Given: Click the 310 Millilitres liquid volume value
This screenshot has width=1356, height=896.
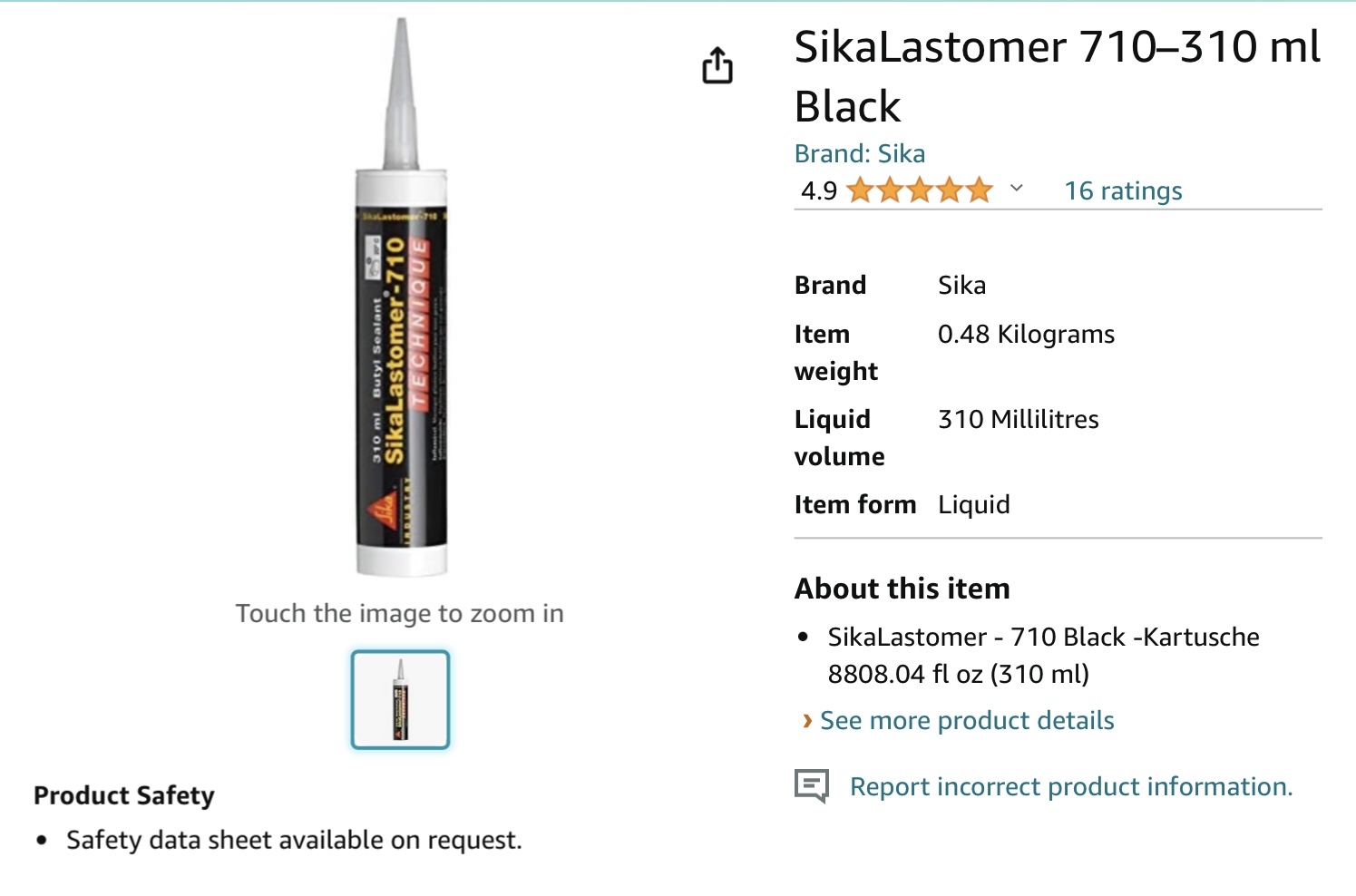Looking at the screenshot, I should tap(1018, 420).
